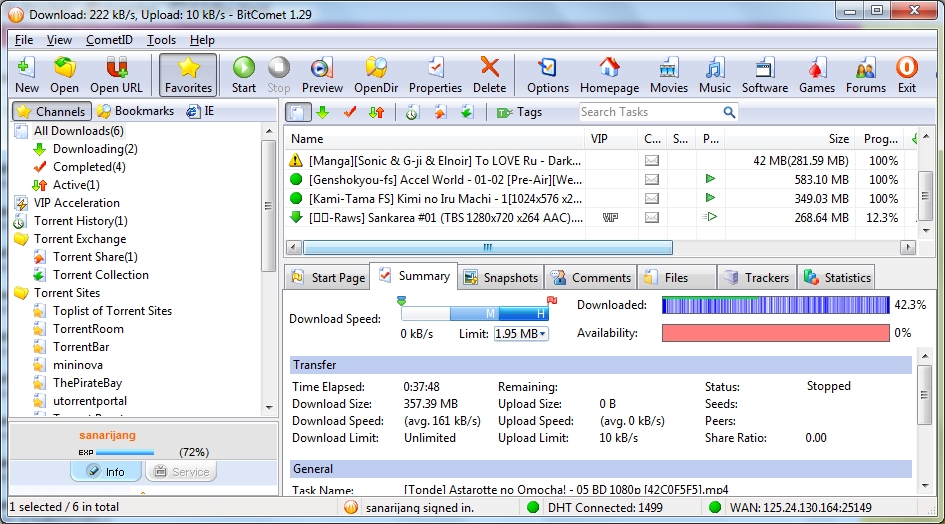
Task: Open the Forums page
Action: 865,75
